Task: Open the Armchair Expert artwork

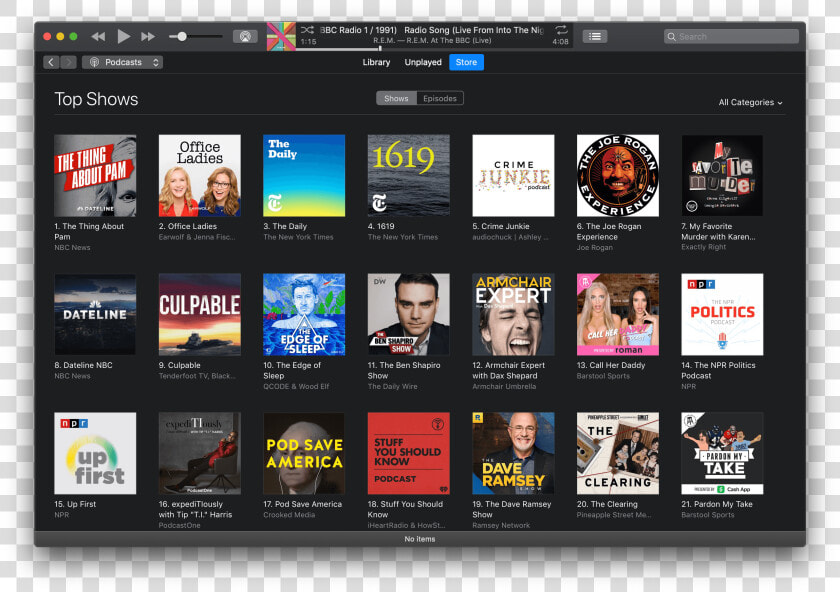Action: pos(513,314)
